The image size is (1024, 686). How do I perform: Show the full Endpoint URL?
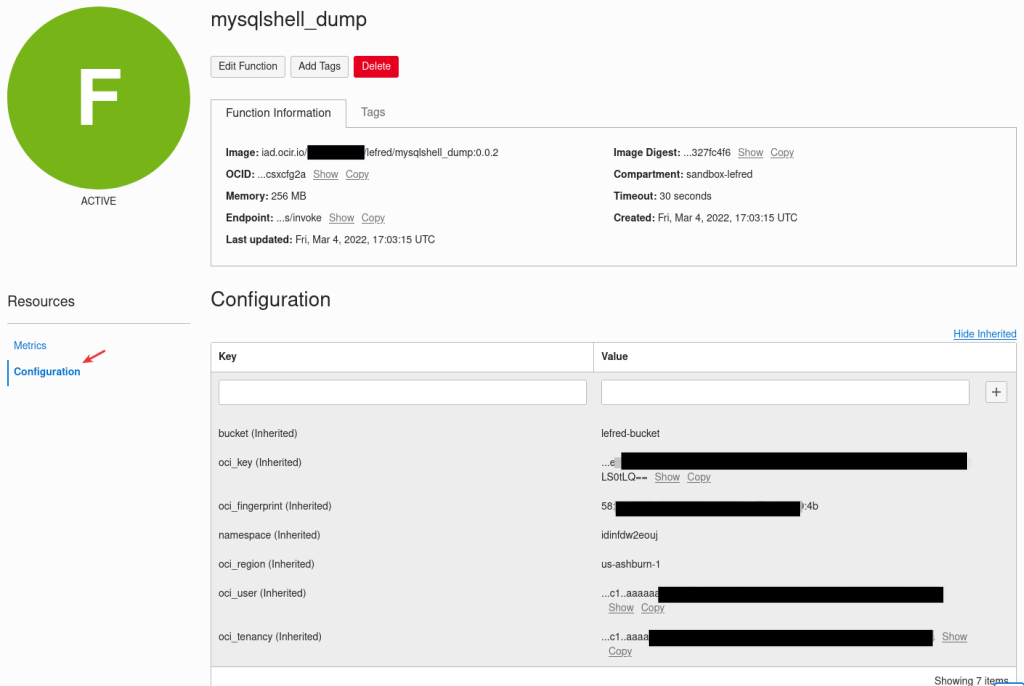[342, 218]
